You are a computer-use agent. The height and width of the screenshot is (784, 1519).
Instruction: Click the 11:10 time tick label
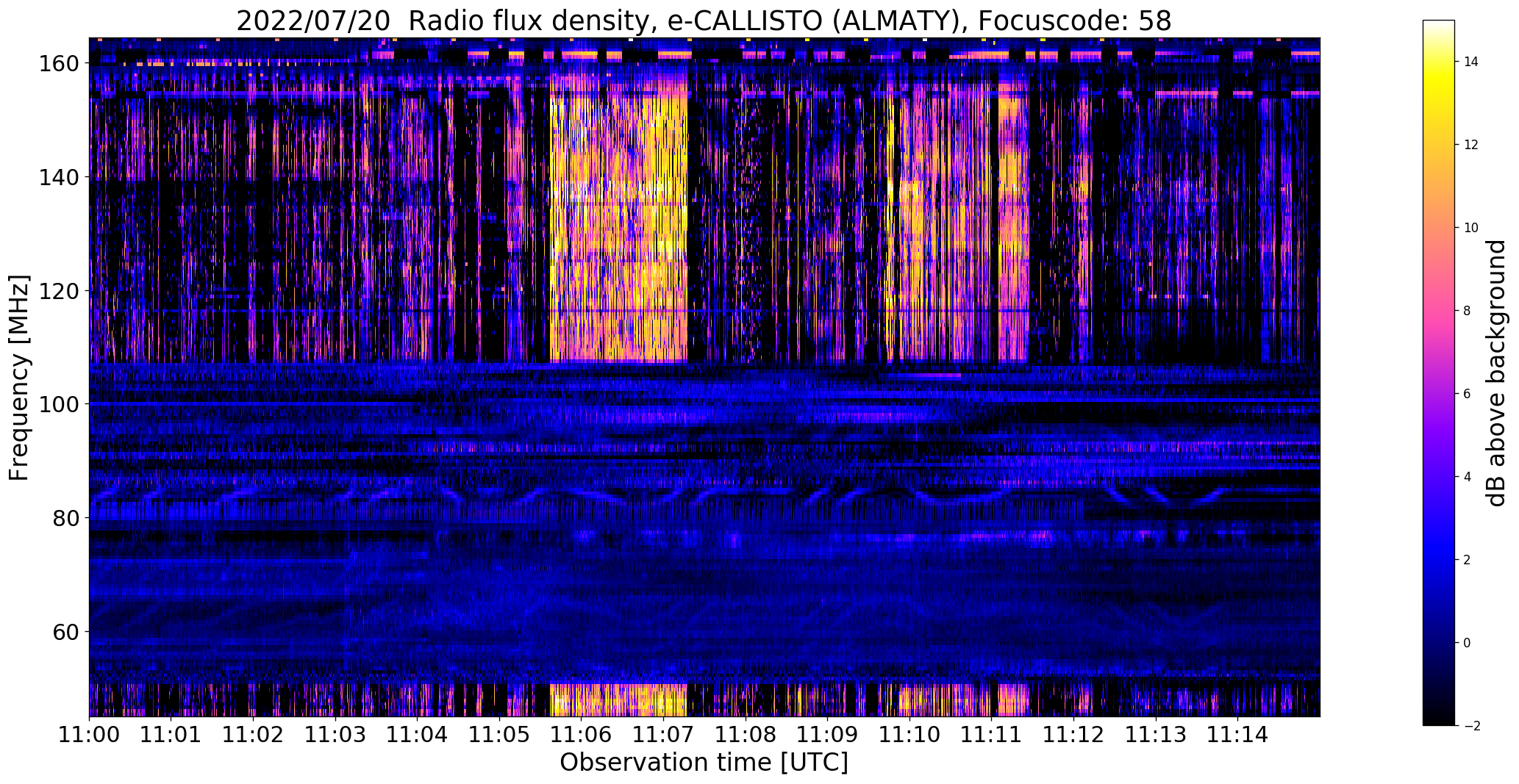910,734
